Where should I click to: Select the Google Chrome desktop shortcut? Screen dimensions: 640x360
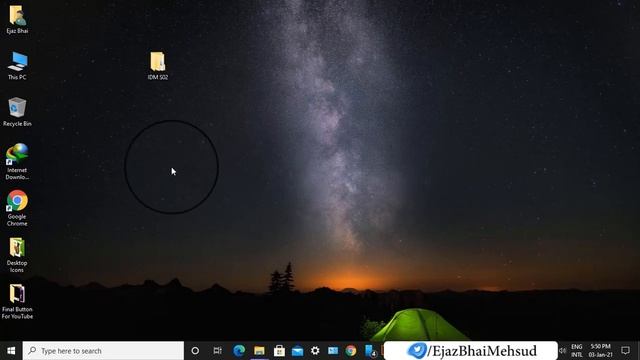pos(17,208)
